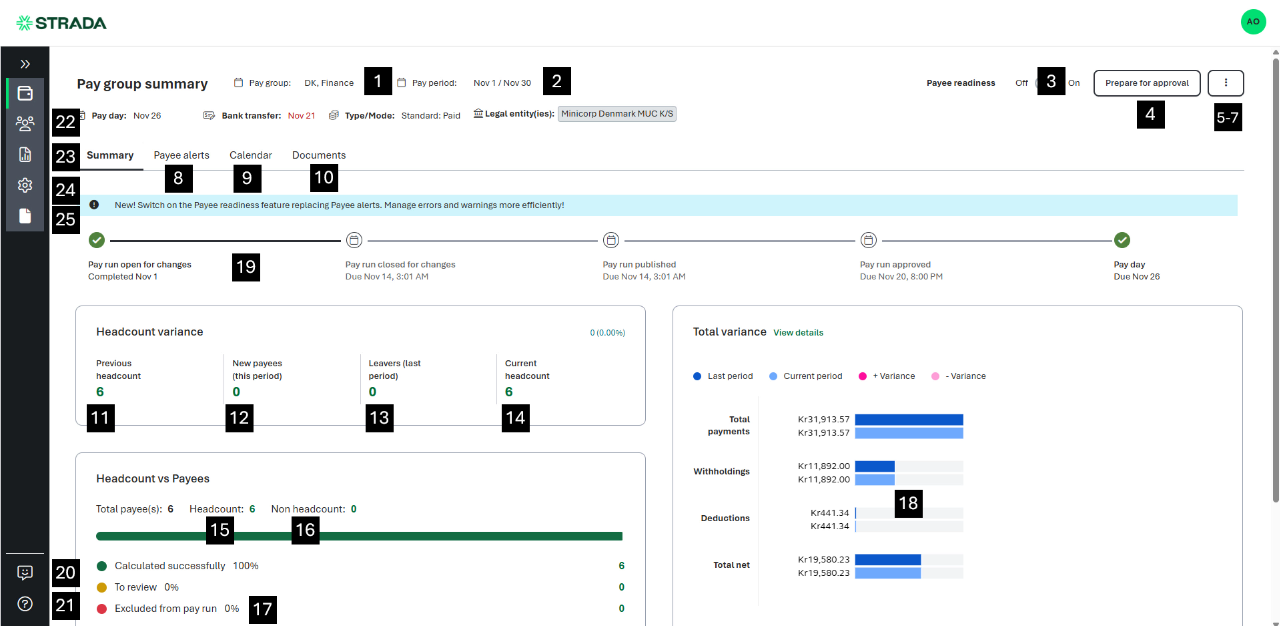
Task: Expand the sidebar with the double chevron
Action: (25, 64)
